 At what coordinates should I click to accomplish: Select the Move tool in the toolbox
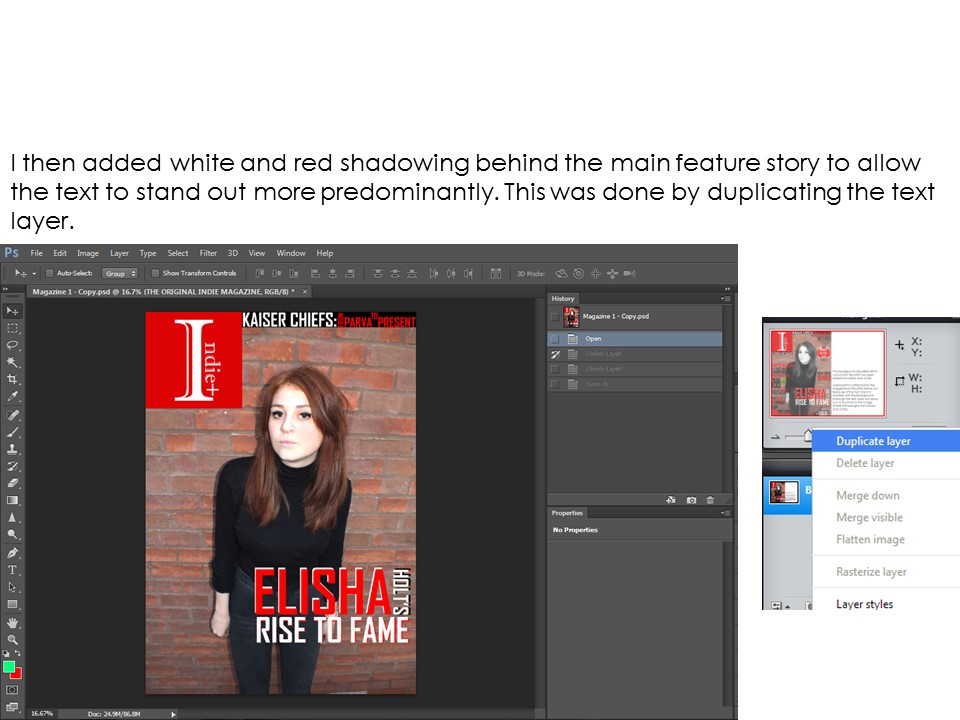(12, 311)
